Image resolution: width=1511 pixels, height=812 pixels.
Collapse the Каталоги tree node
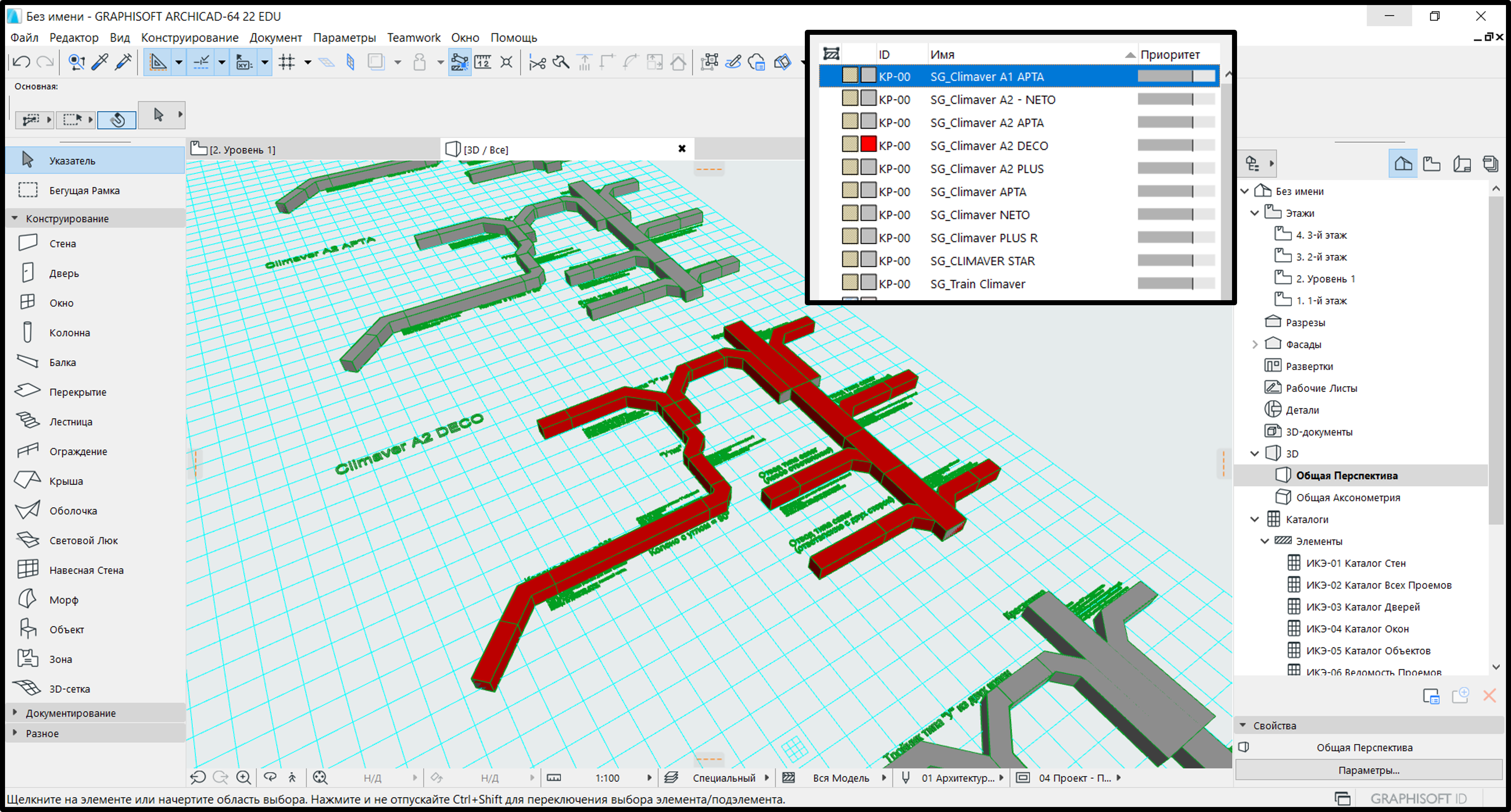point(1255,519)
